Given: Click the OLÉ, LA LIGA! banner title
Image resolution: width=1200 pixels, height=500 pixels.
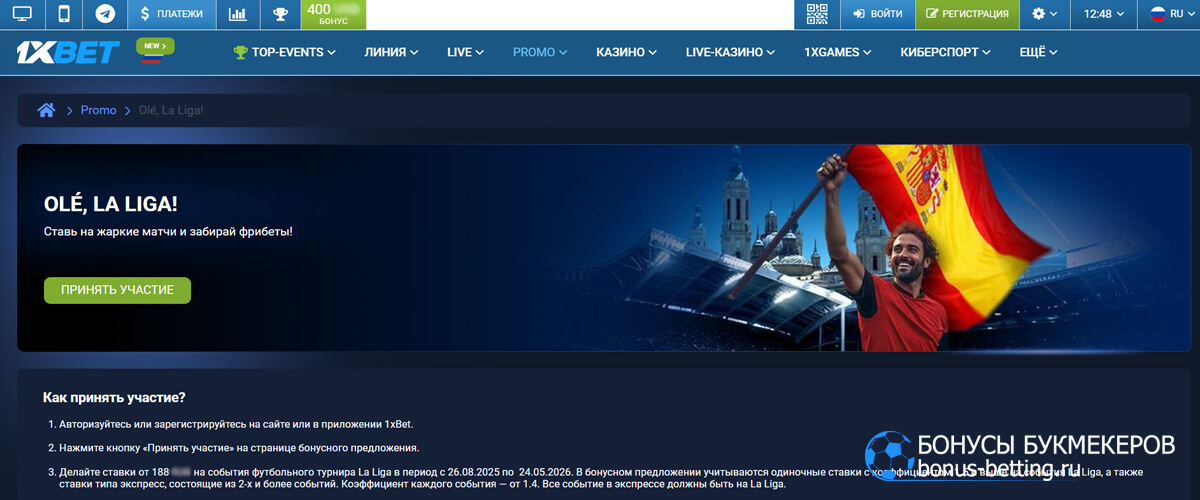Looking at the screenshot, I should (111, 205).
